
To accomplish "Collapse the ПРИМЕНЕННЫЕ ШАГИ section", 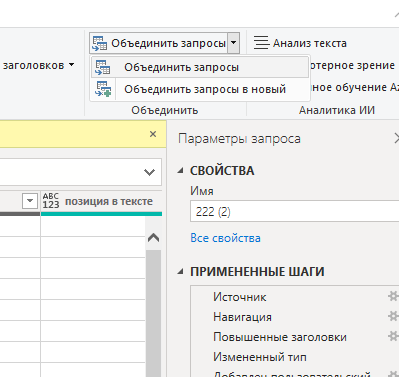I will click(x=180, y=272).
